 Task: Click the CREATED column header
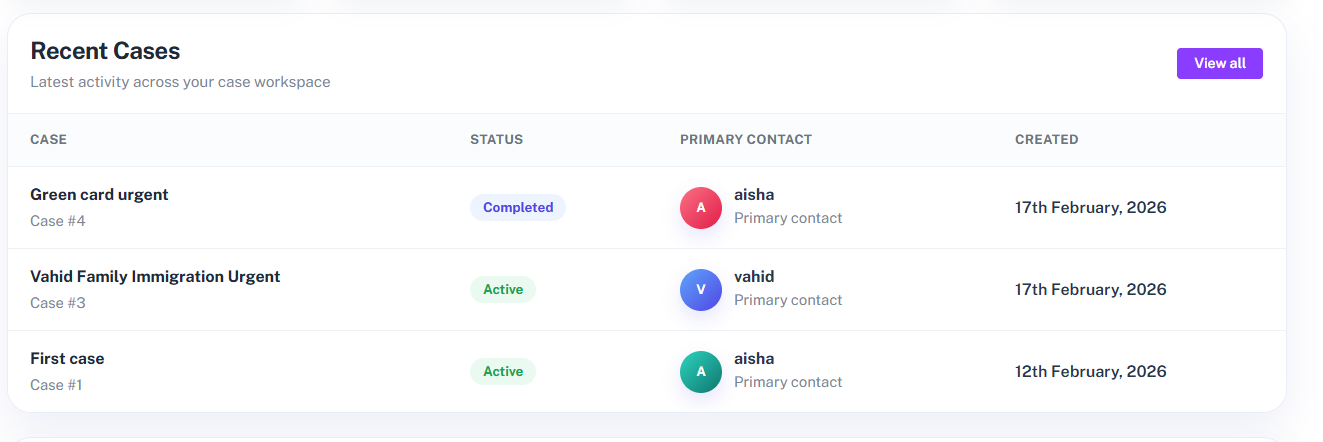click(1046, 140)
